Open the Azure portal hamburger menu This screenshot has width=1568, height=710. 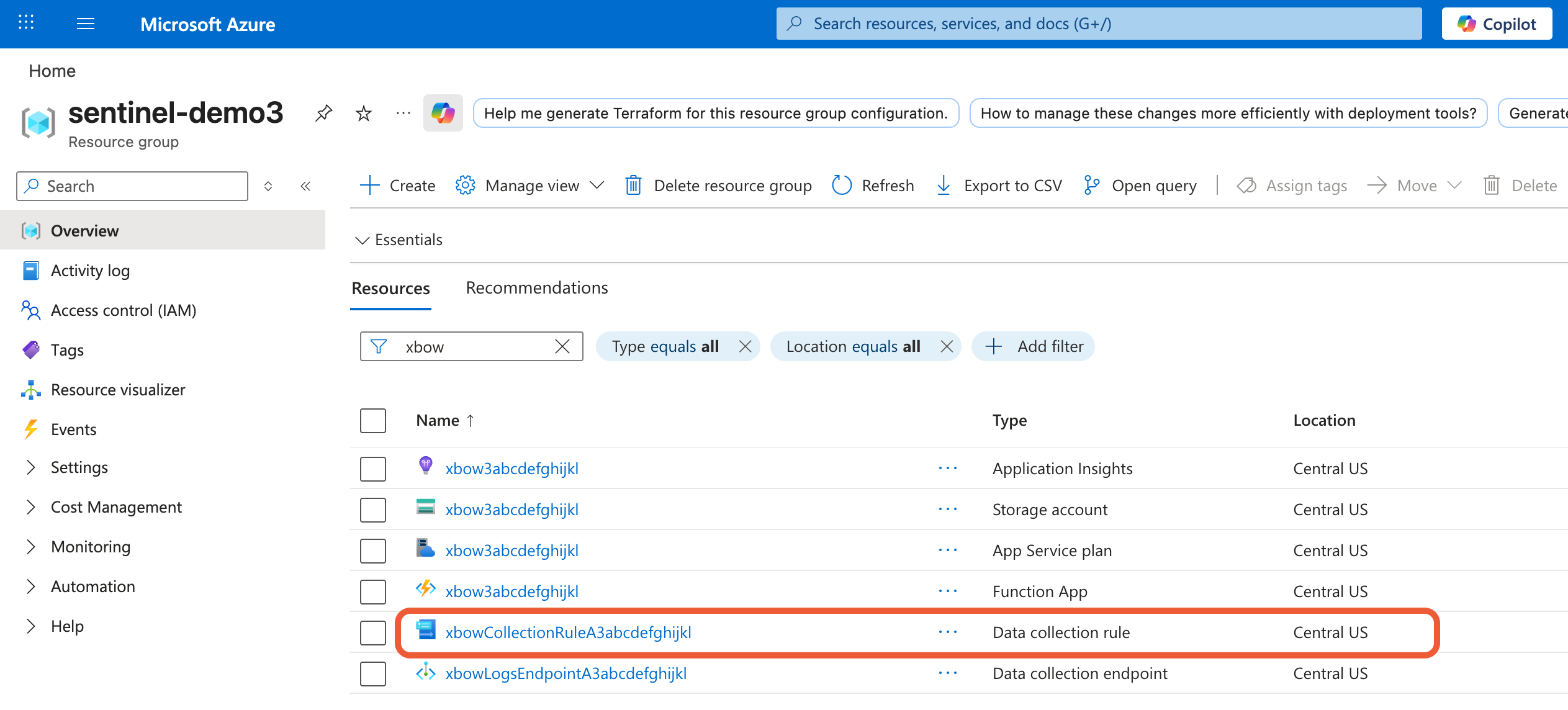[x=86, y=24]
